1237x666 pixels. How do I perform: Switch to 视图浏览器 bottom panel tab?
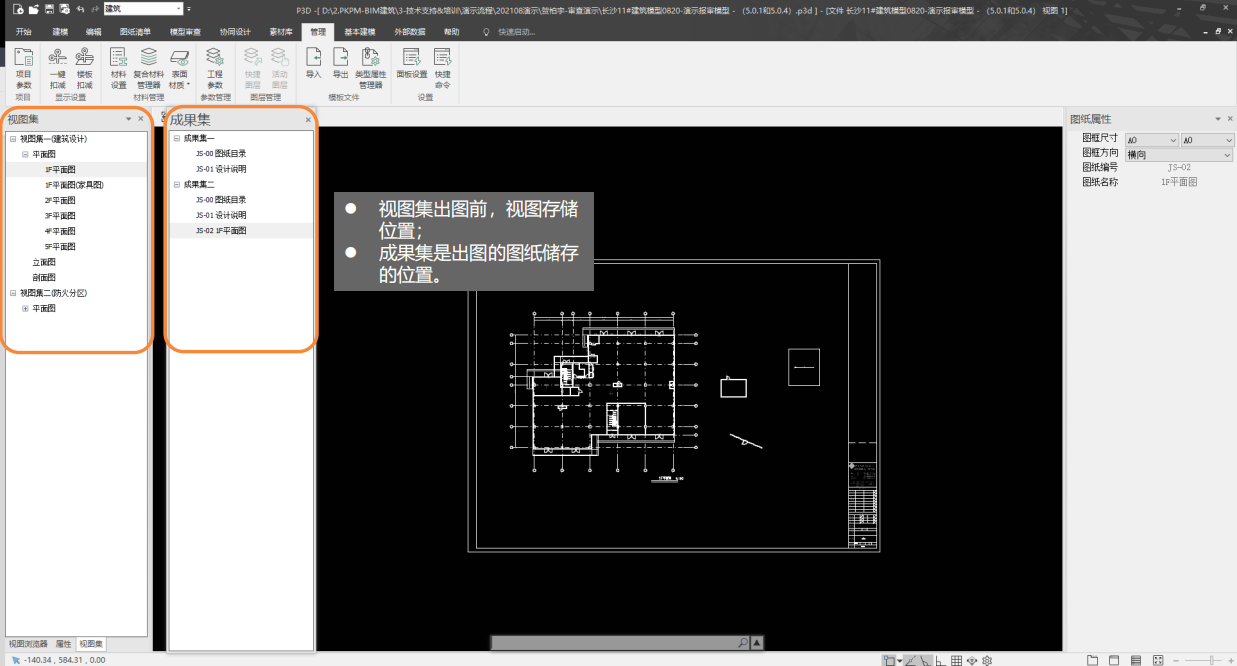27,644
